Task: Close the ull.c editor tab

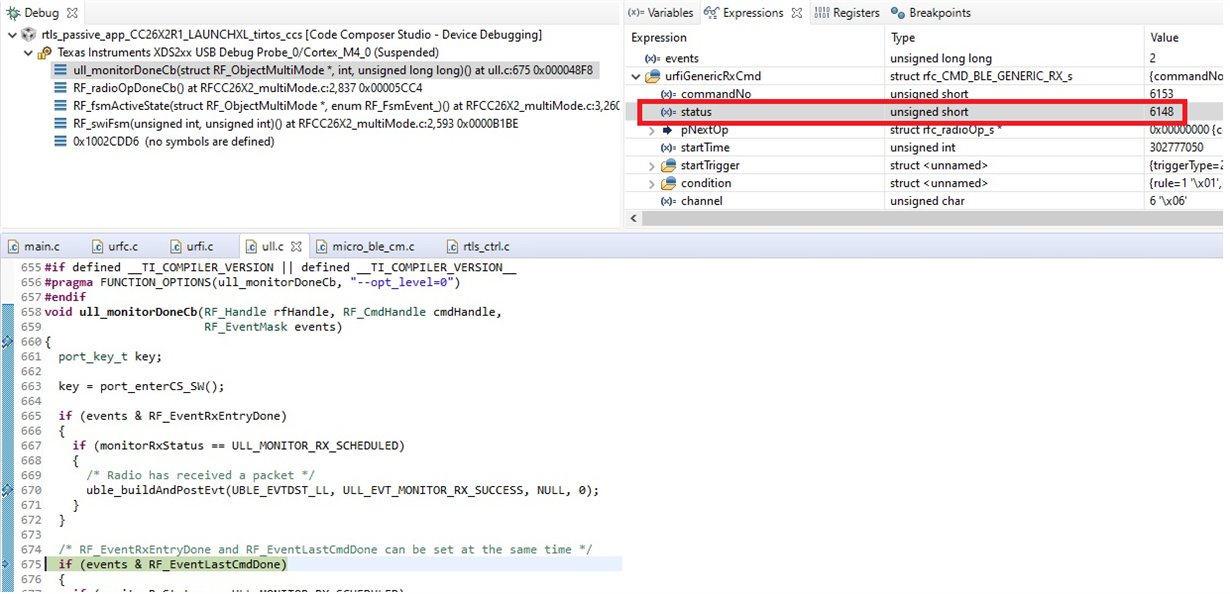Action: (x=295, y=246)
